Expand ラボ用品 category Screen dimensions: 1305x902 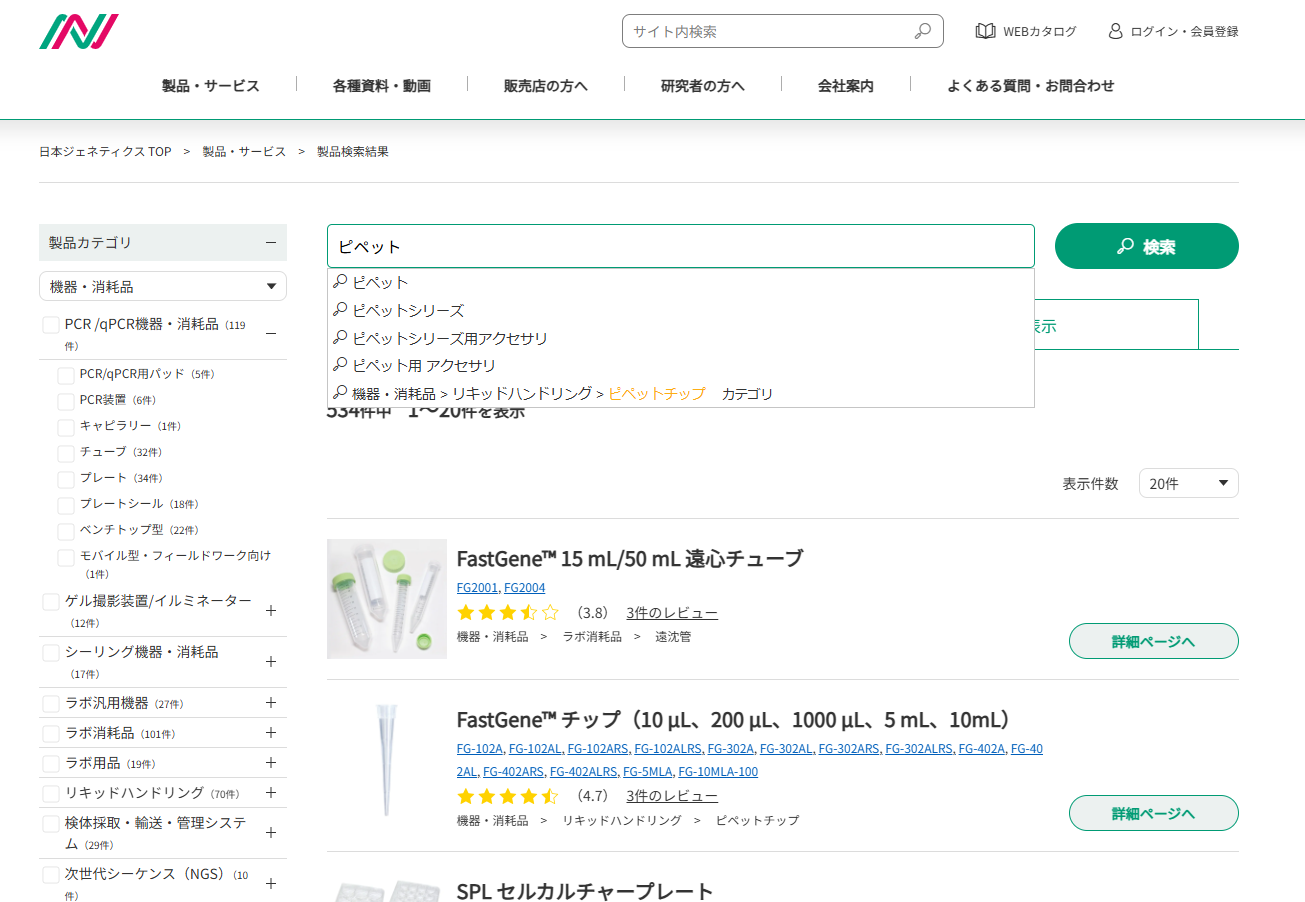click(x=270, y=763)
